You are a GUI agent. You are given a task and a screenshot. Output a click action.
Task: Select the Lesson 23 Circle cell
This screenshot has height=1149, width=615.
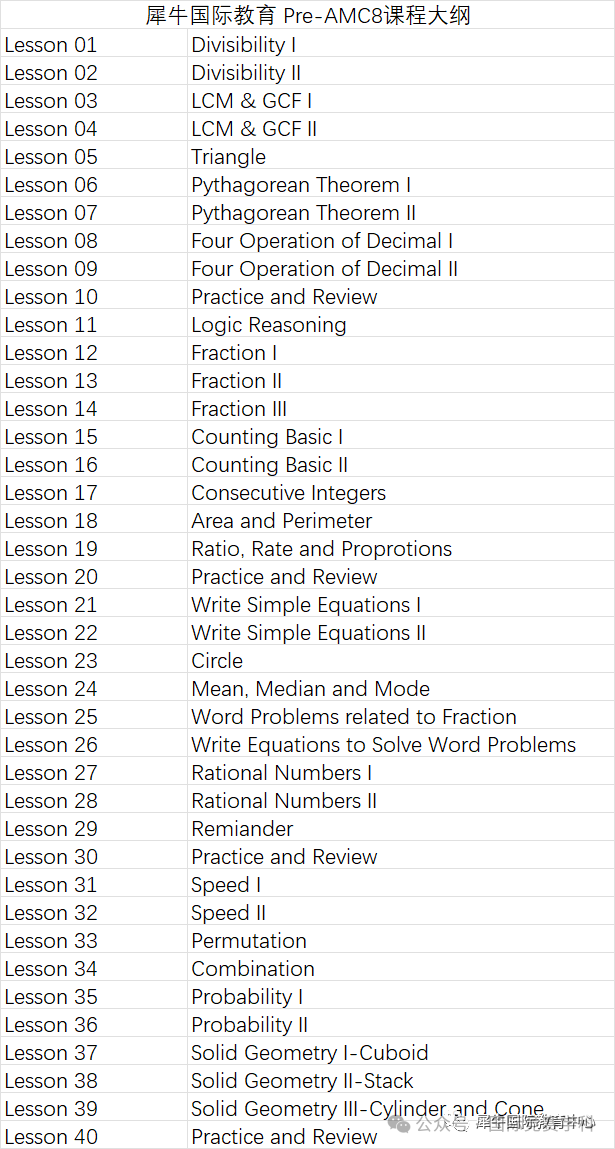click(400, 661)
